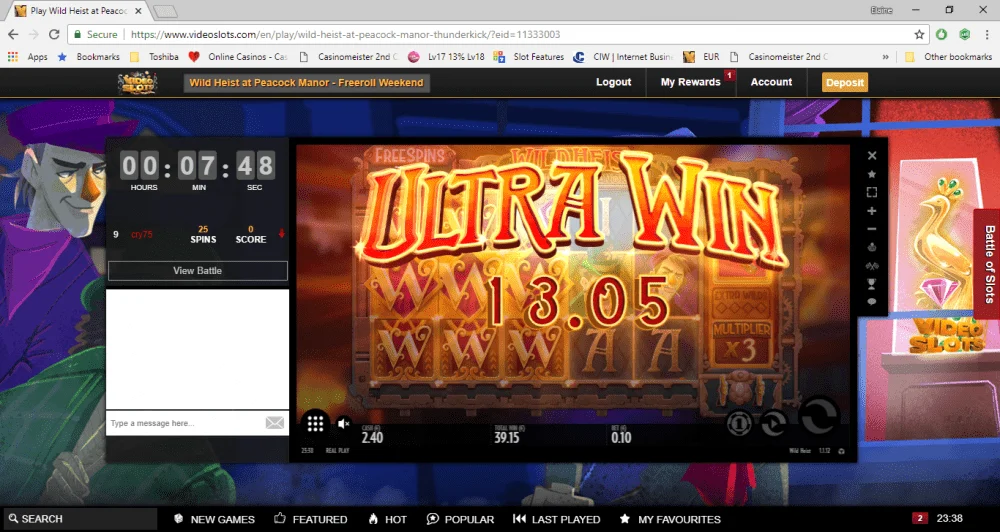Open the Slot Features bookmark
The height and width of the screenshot is (532, 1000).
529,57
